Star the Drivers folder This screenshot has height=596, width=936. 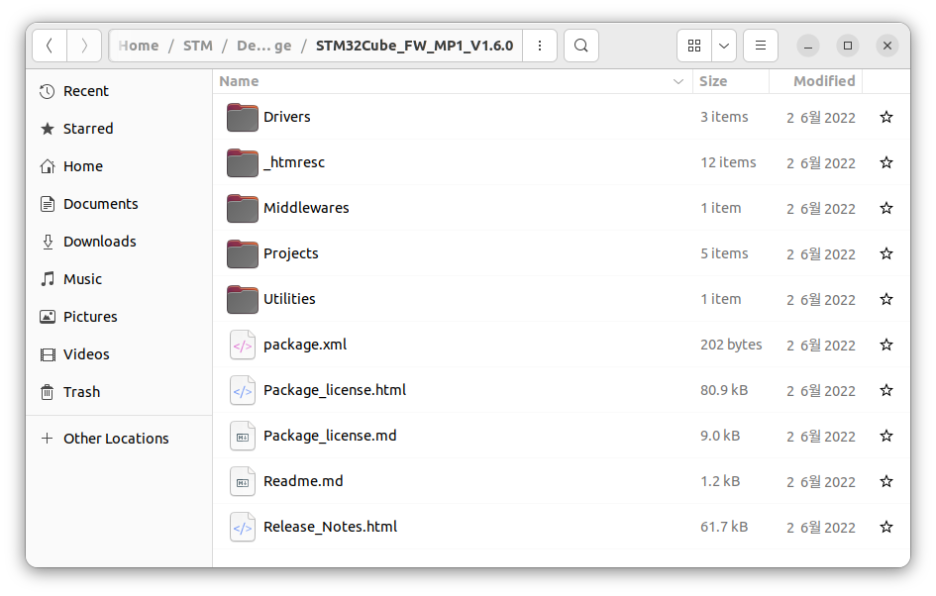point(886,117)
